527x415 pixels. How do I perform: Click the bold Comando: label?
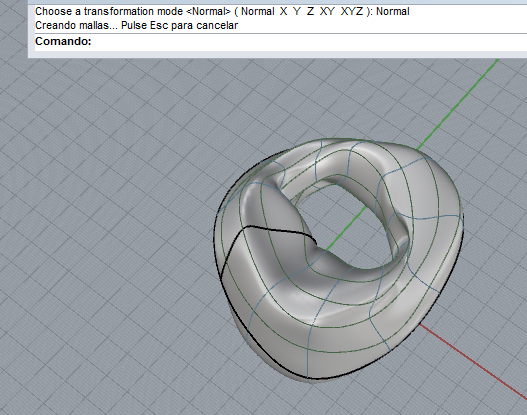pos(63,41)
